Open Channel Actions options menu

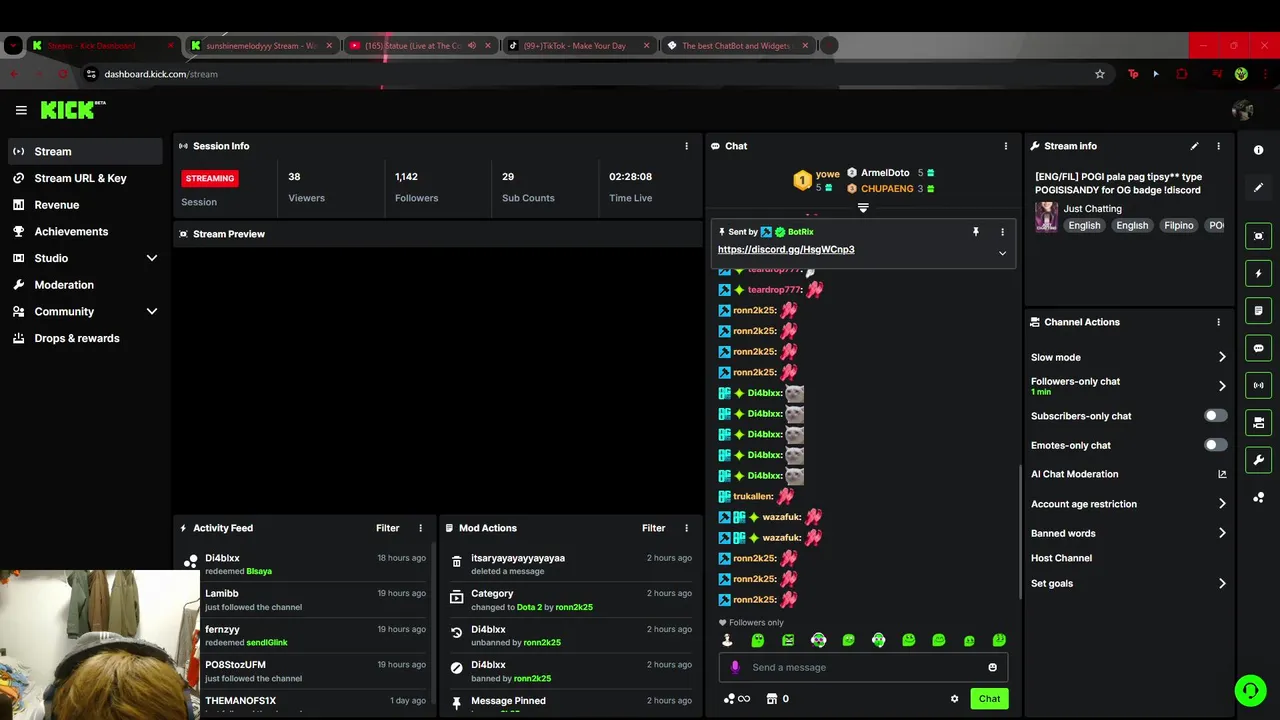click(1218, 322)
